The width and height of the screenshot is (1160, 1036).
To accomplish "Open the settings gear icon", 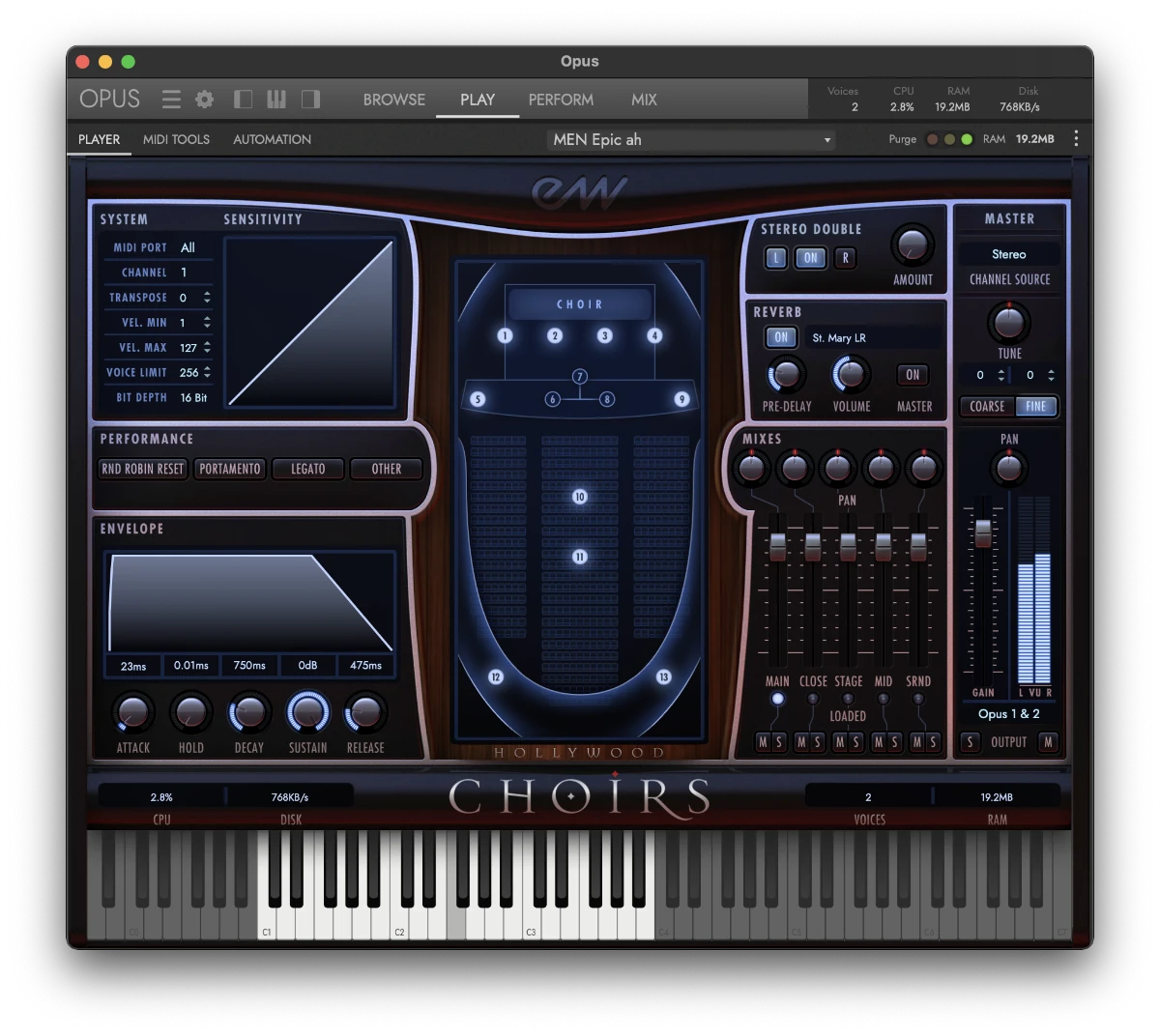I will 204,99.
